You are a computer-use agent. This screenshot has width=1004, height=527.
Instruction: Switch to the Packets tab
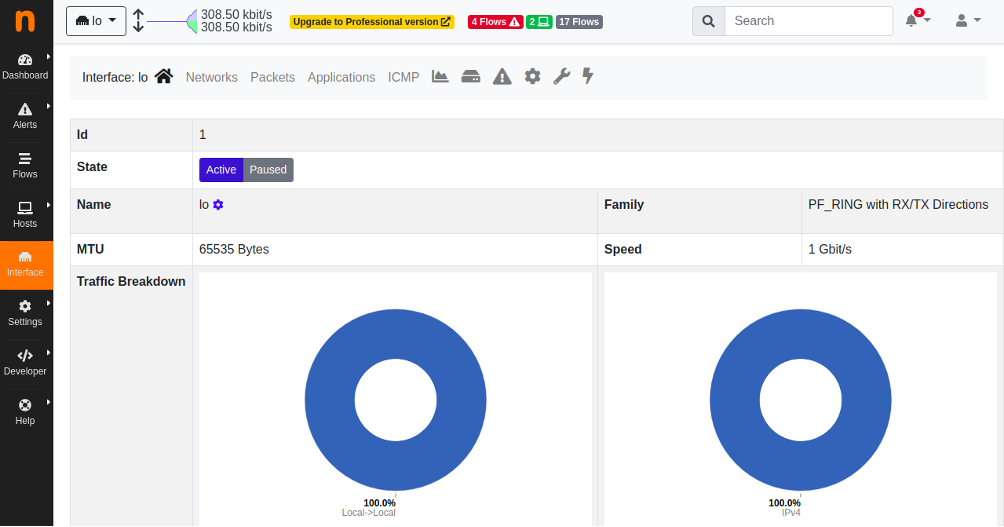tap(273, 77)
